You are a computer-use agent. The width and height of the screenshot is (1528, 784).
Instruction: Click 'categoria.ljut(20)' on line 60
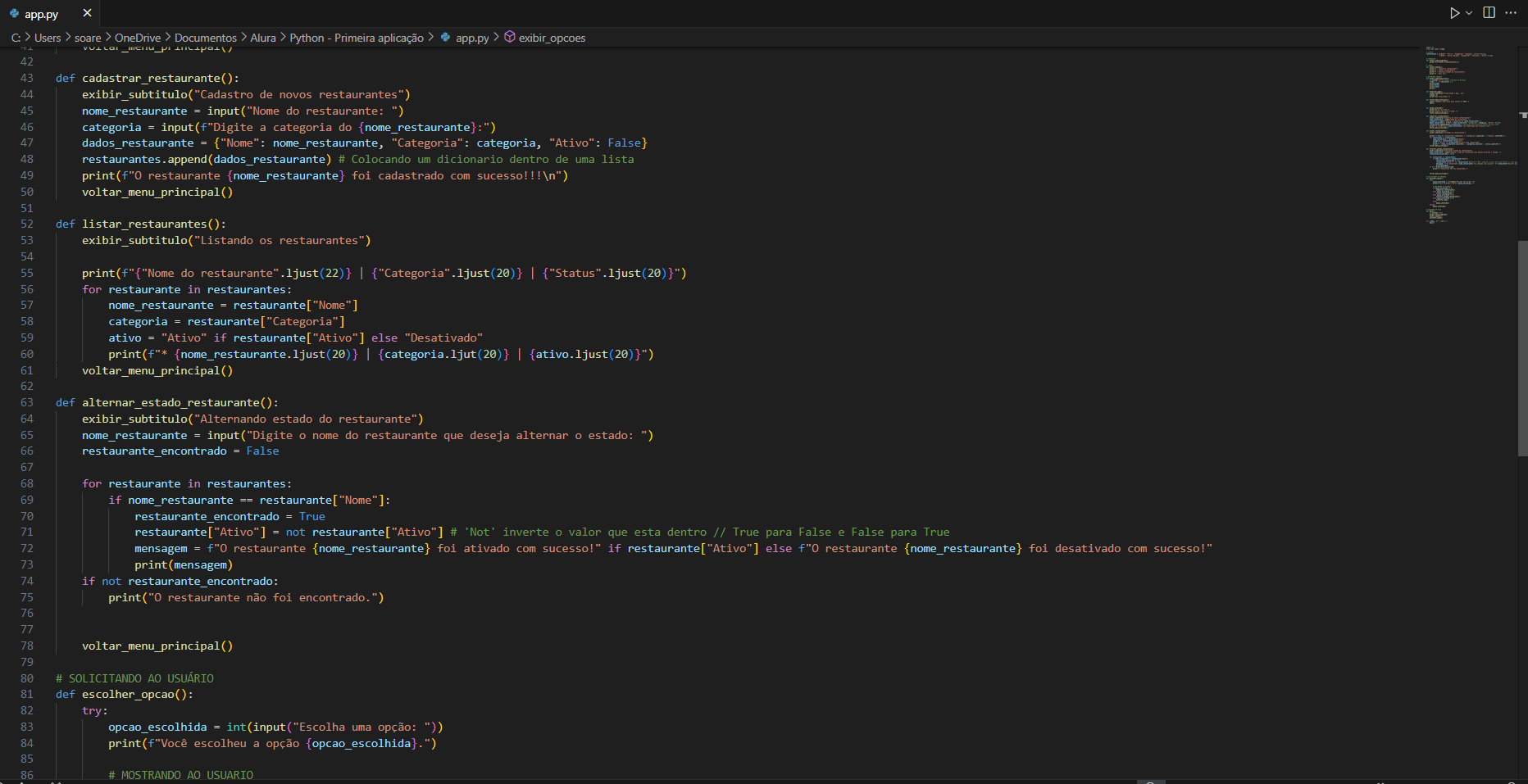click(x=443, y=354)
